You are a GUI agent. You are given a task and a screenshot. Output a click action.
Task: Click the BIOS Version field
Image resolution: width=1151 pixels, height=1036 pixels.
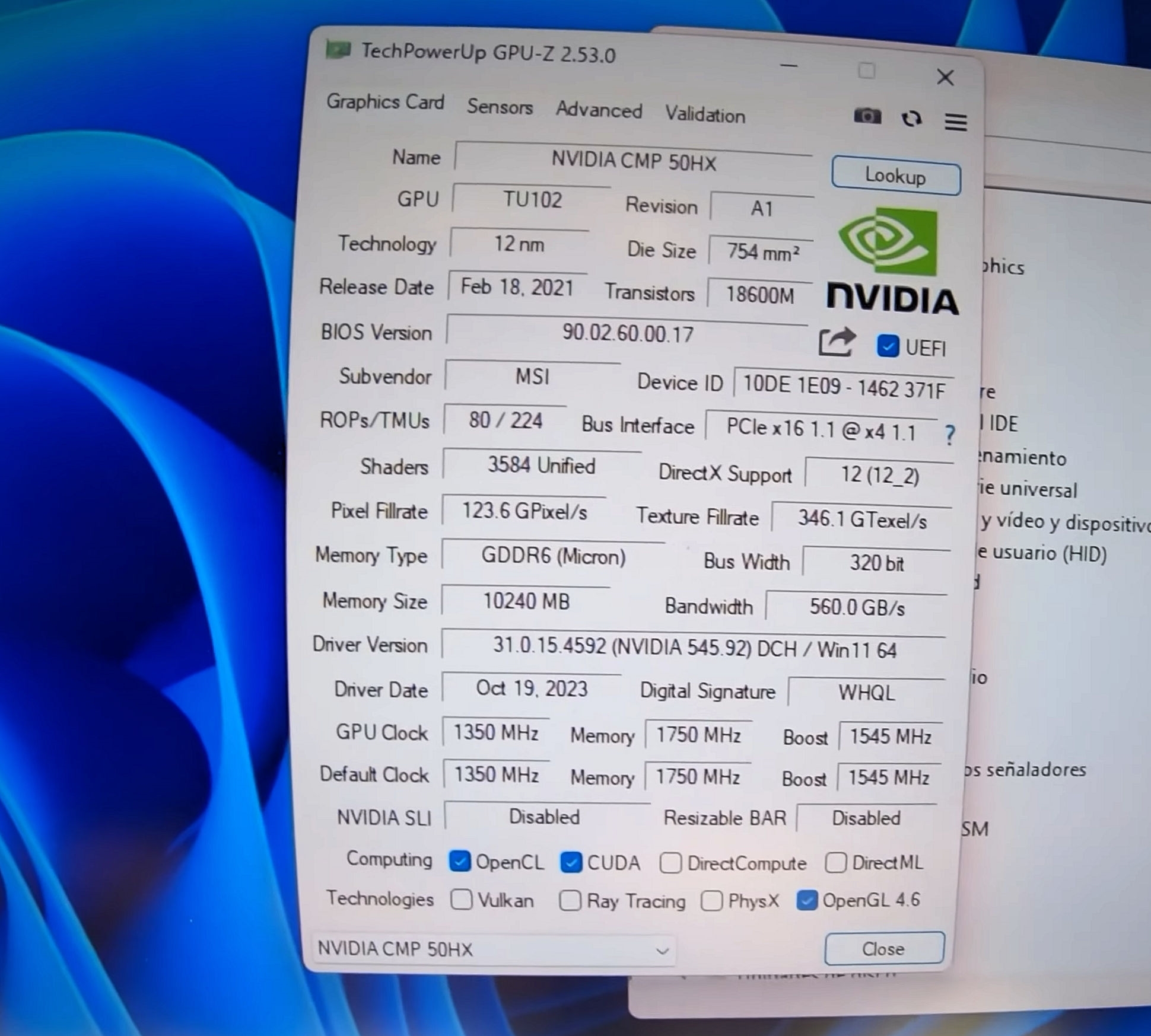click(627, 333)
